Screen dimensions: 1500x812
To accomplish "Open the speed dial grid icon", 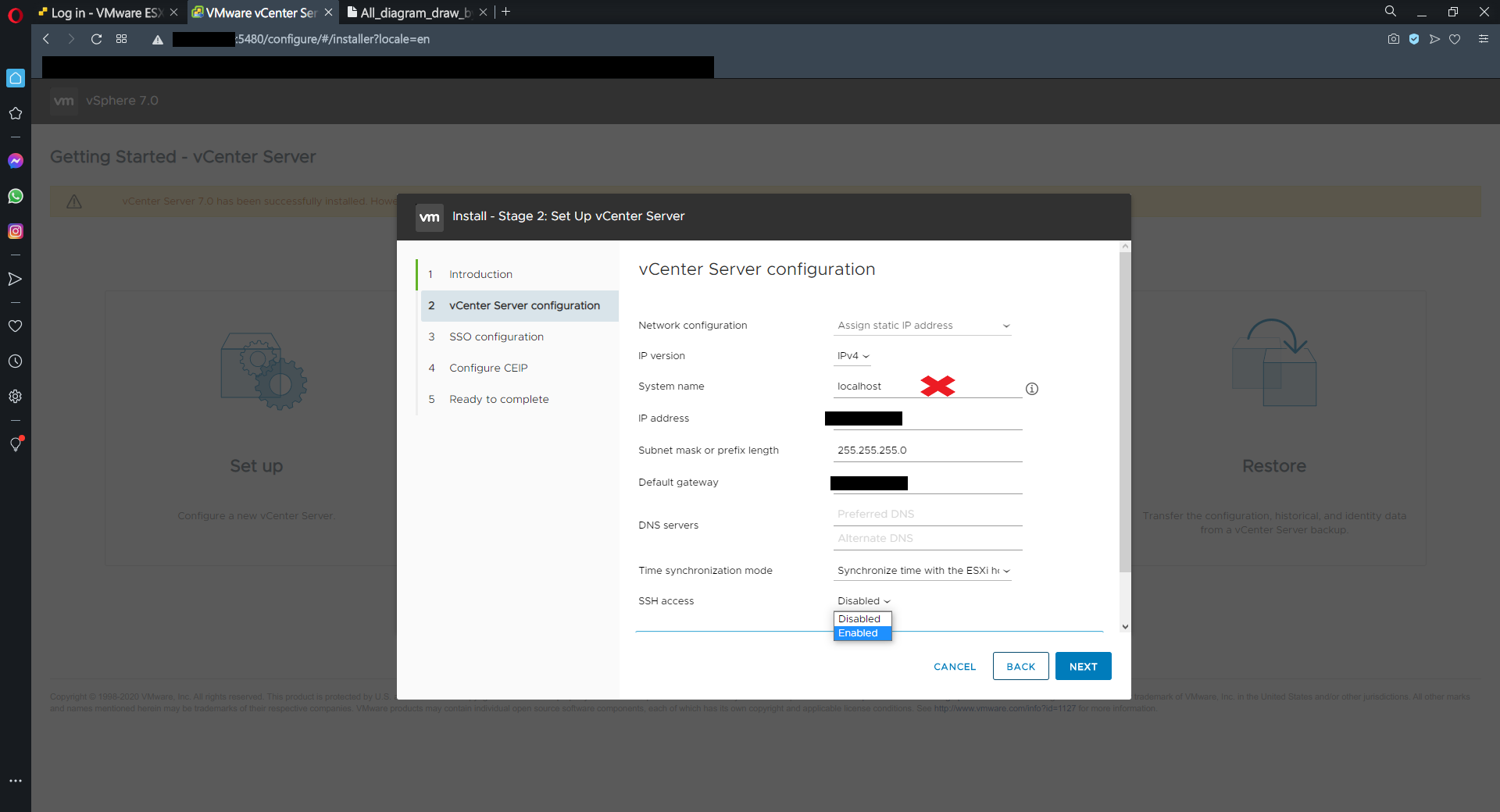I will click(x=121, y=39).
